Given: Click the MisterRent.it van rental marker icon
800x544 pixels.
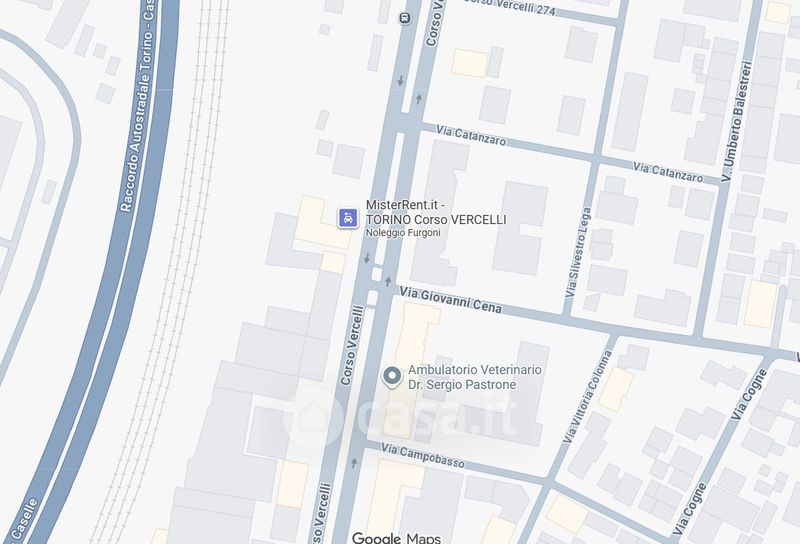Looking at the screenshot, I should point(348,218).
